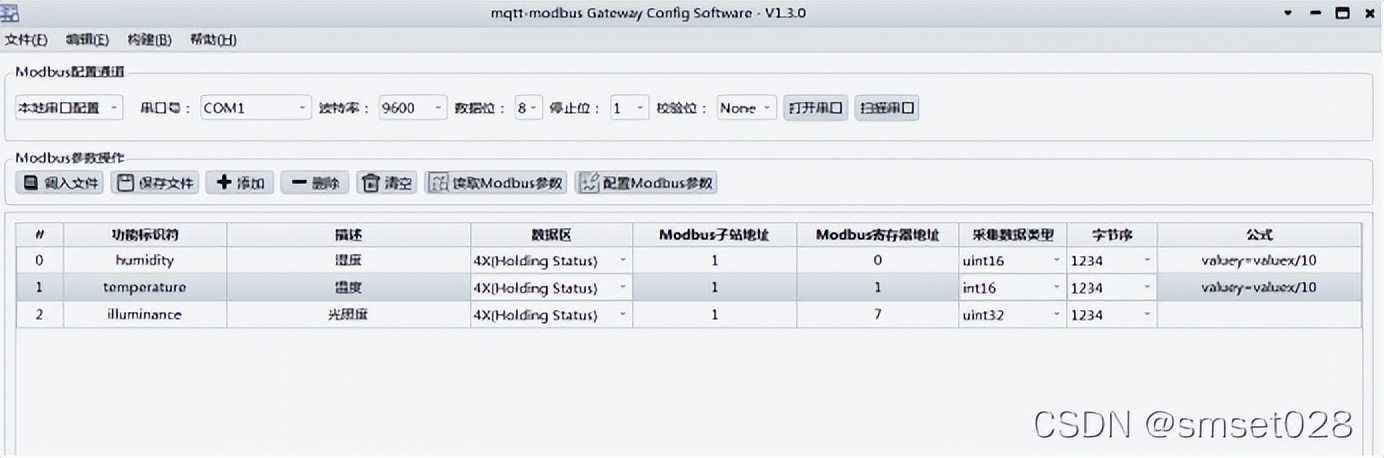This screenshot has width=1384, height=458.
Task: Open the 文件(F) menu
Action: coord(26,40)
